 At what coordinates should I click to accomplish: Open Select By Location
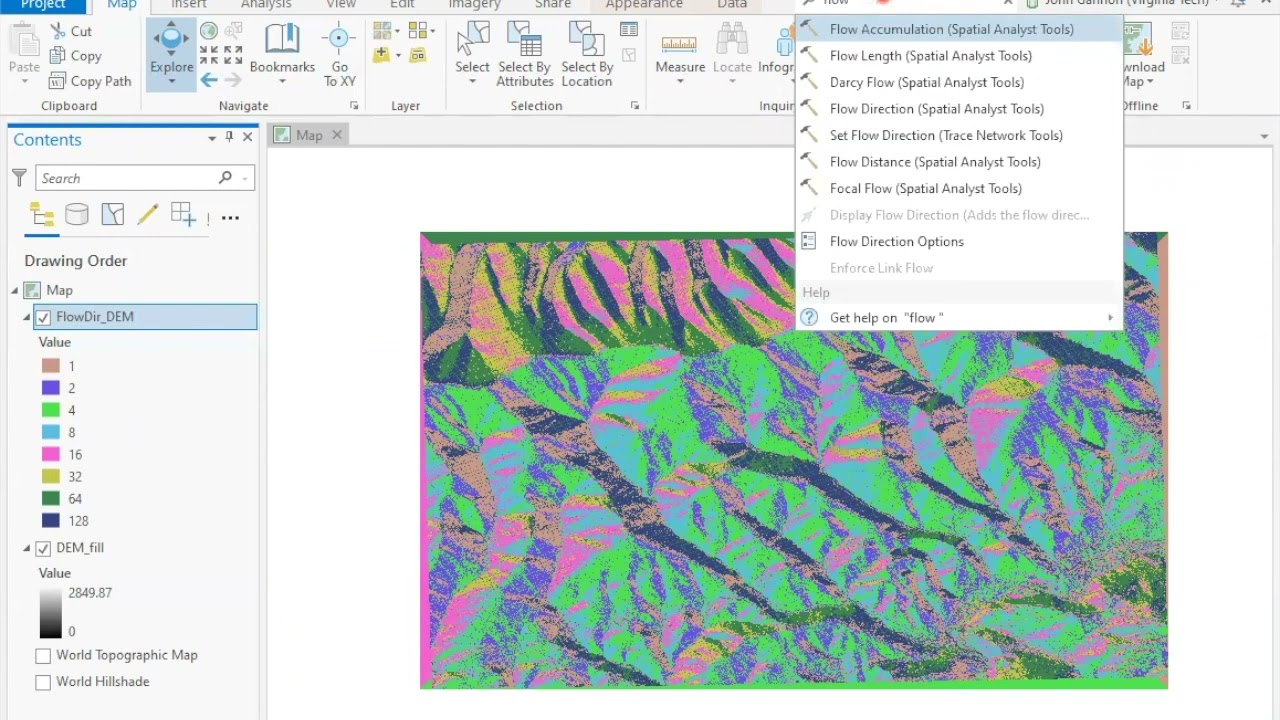586,55
